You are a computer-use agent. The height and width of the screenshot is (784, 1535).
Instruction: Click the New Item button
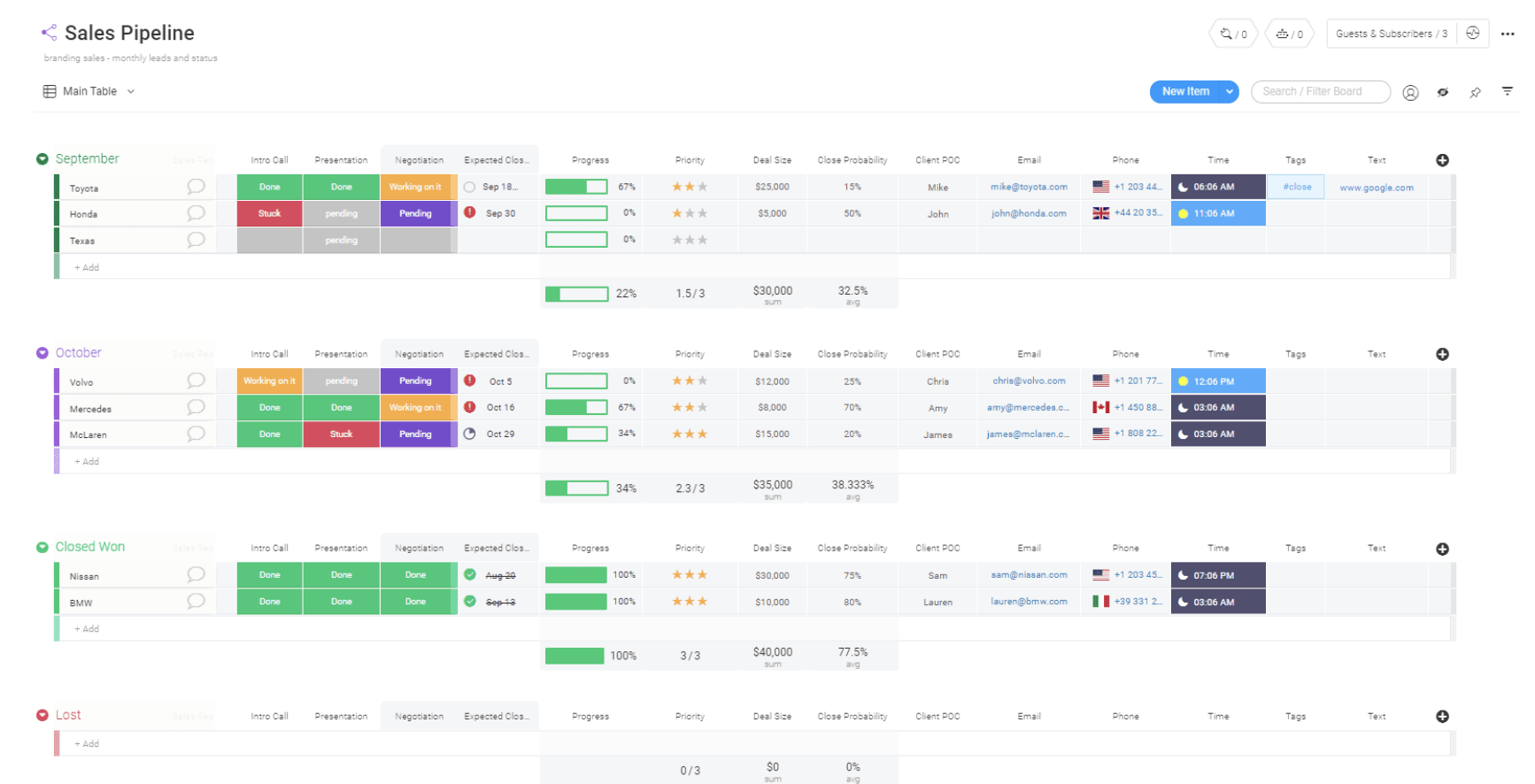tap(1185, 91)
